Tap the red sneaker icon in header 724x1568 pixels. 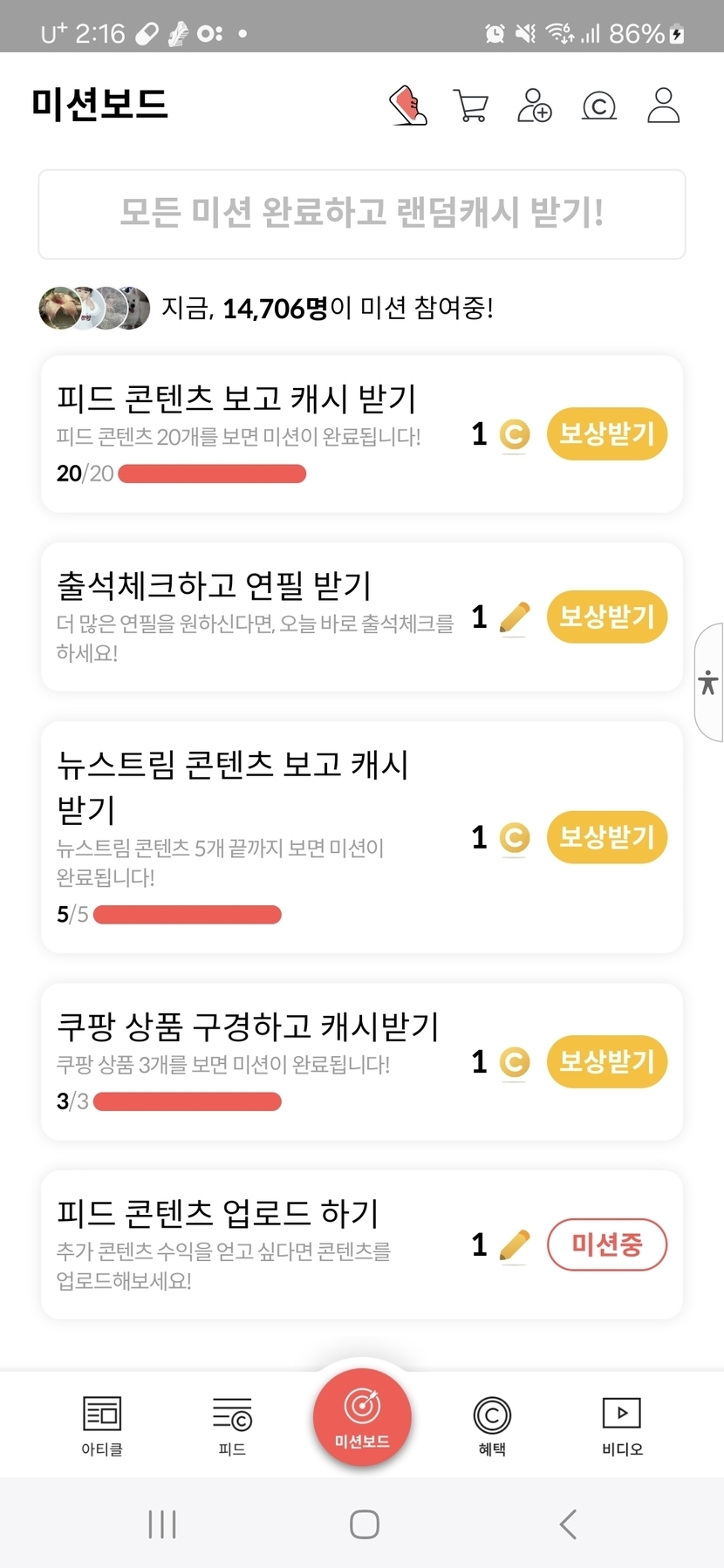click(407, 106)
